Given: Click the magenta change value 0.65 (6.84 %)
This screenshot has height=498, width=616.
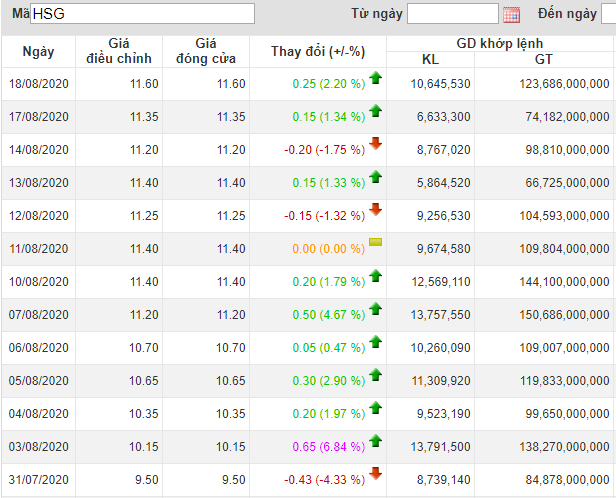Looking at the screenshot, I should tap(329, 447).
